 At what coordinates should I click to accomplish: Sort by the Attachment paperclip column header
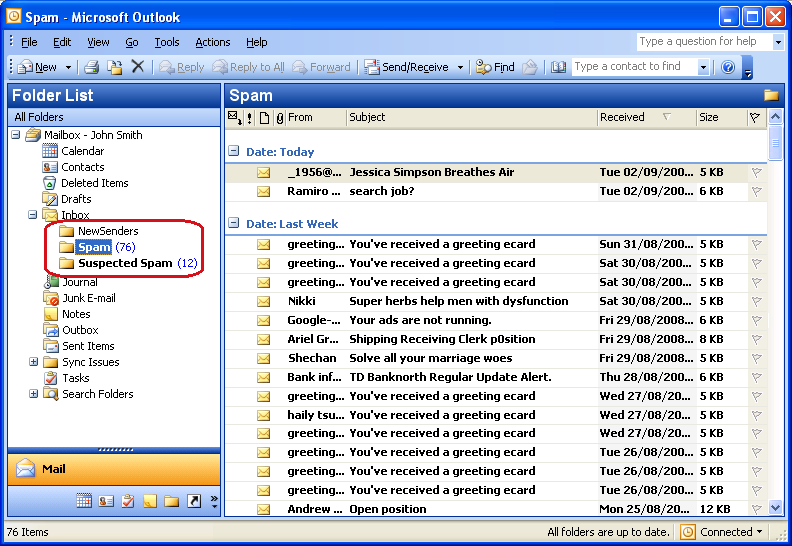279,118
